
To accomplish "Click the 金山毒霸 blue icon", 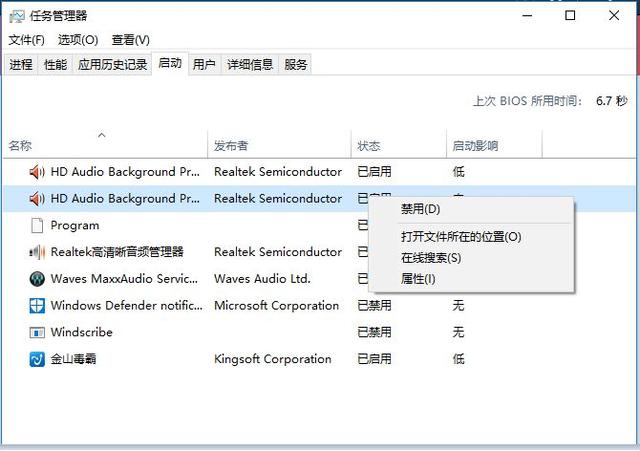I will (37, 359).
